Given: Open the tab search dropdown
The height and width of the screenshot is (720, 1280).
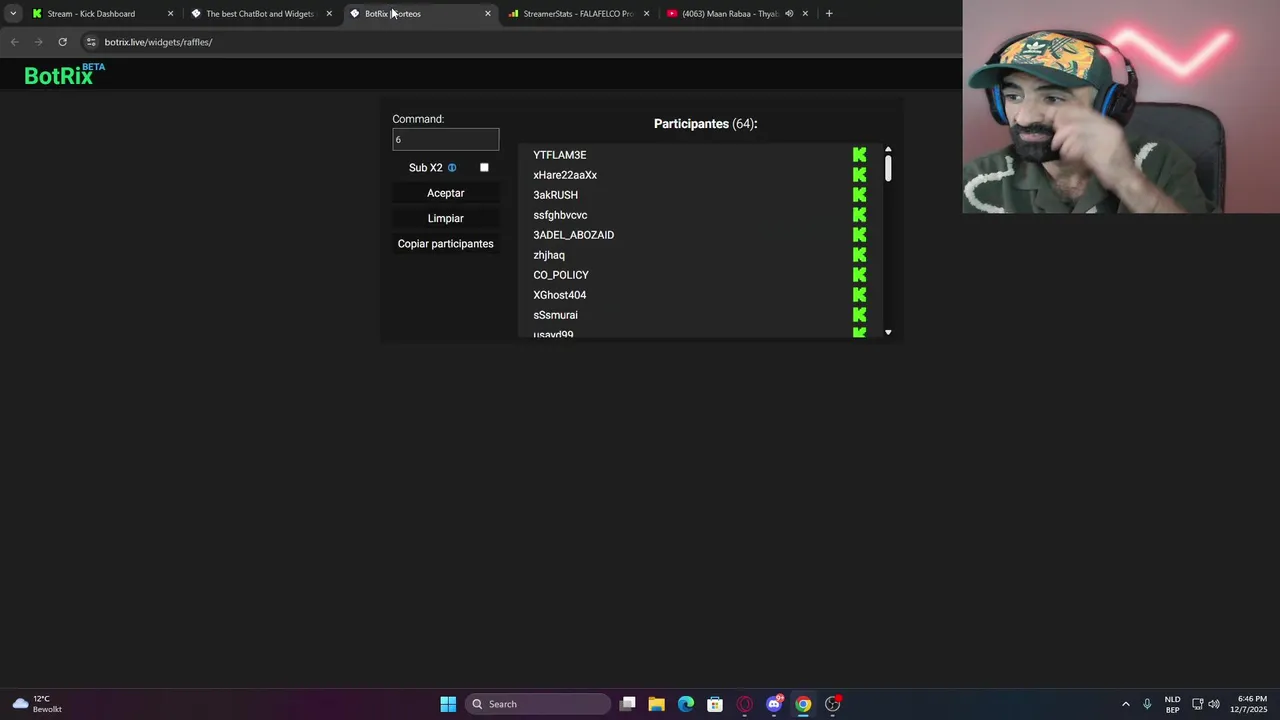Looking at the screenshot, I should pos(13,14).
